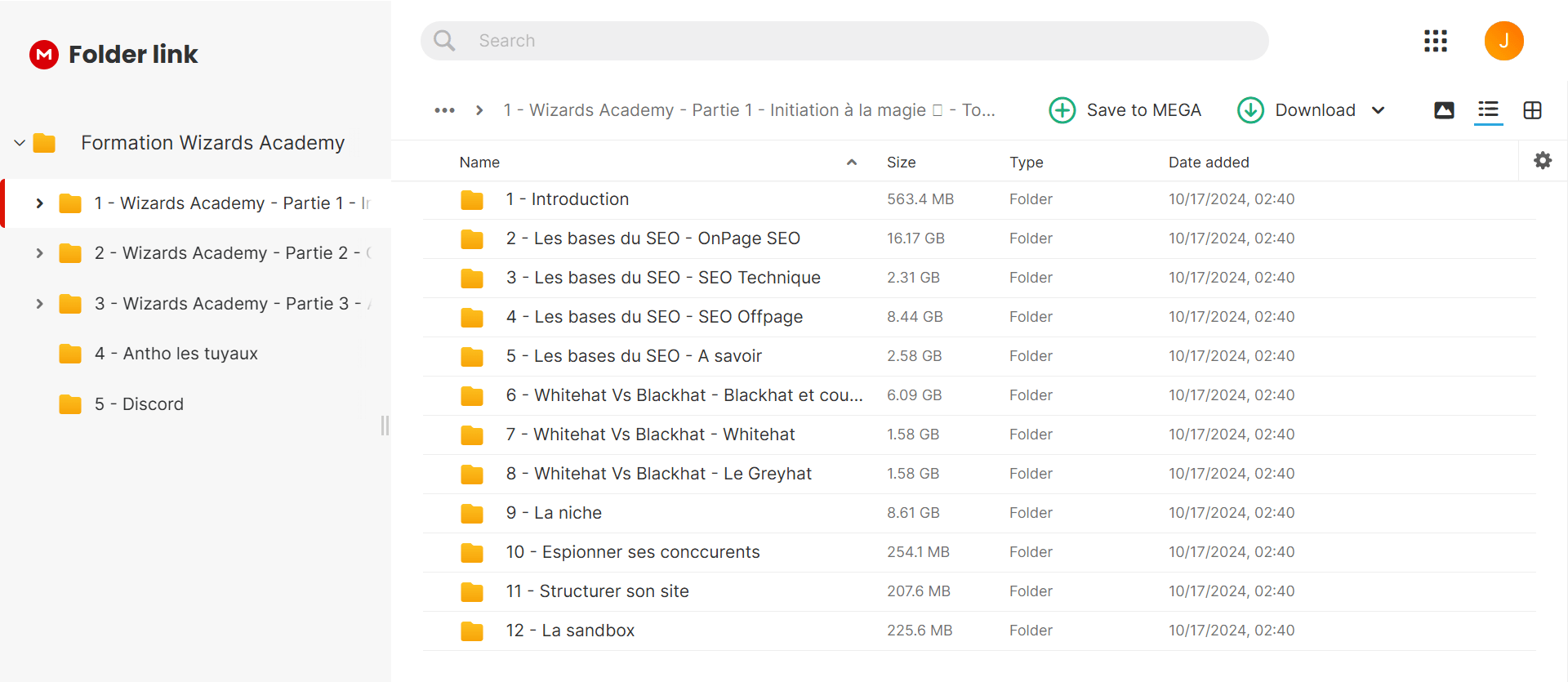Click the MEGA logo icon

point(44,55)
